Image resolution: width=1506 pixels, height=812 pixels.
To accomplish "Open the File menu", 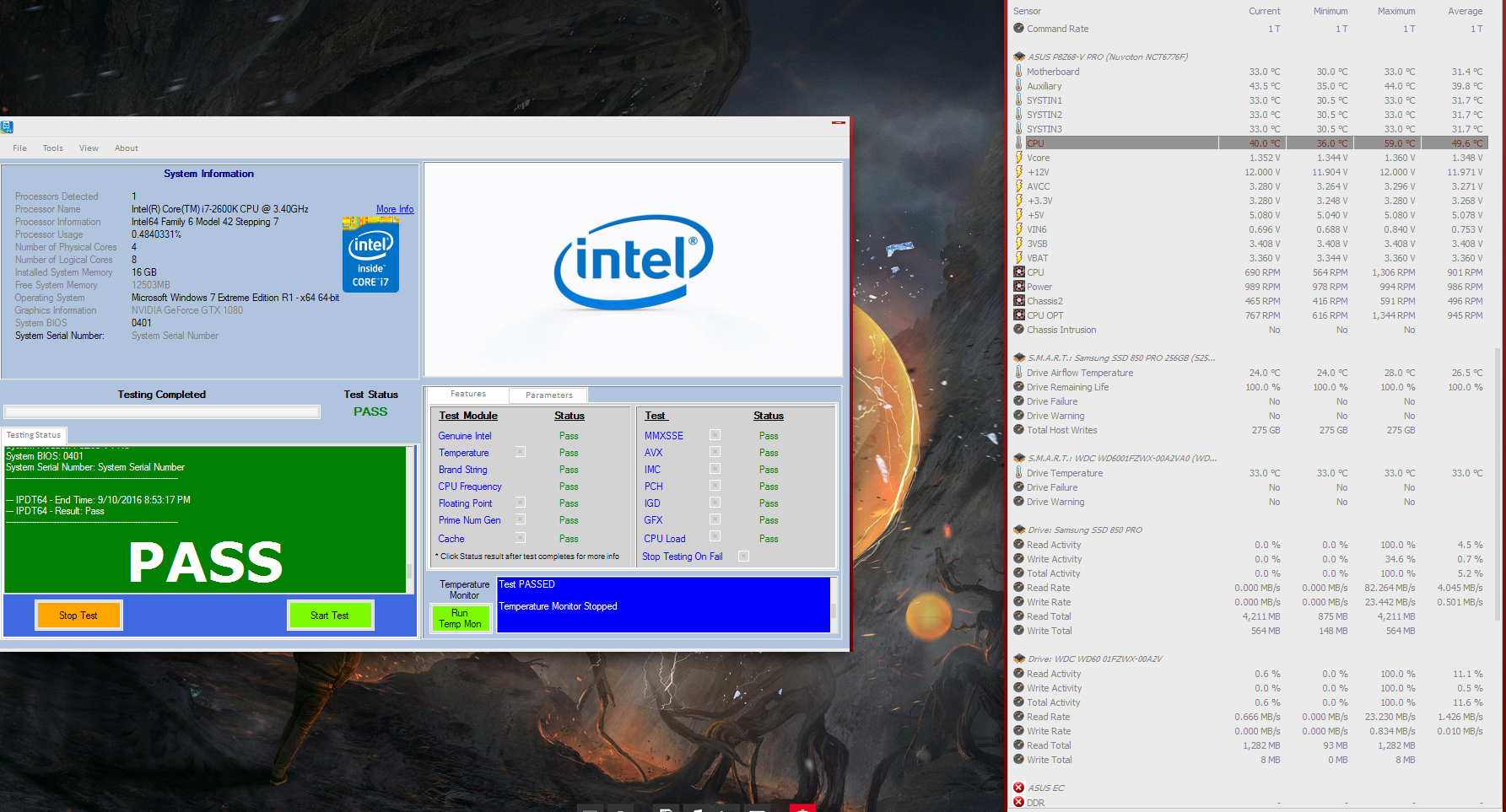I will pos(19,148).
